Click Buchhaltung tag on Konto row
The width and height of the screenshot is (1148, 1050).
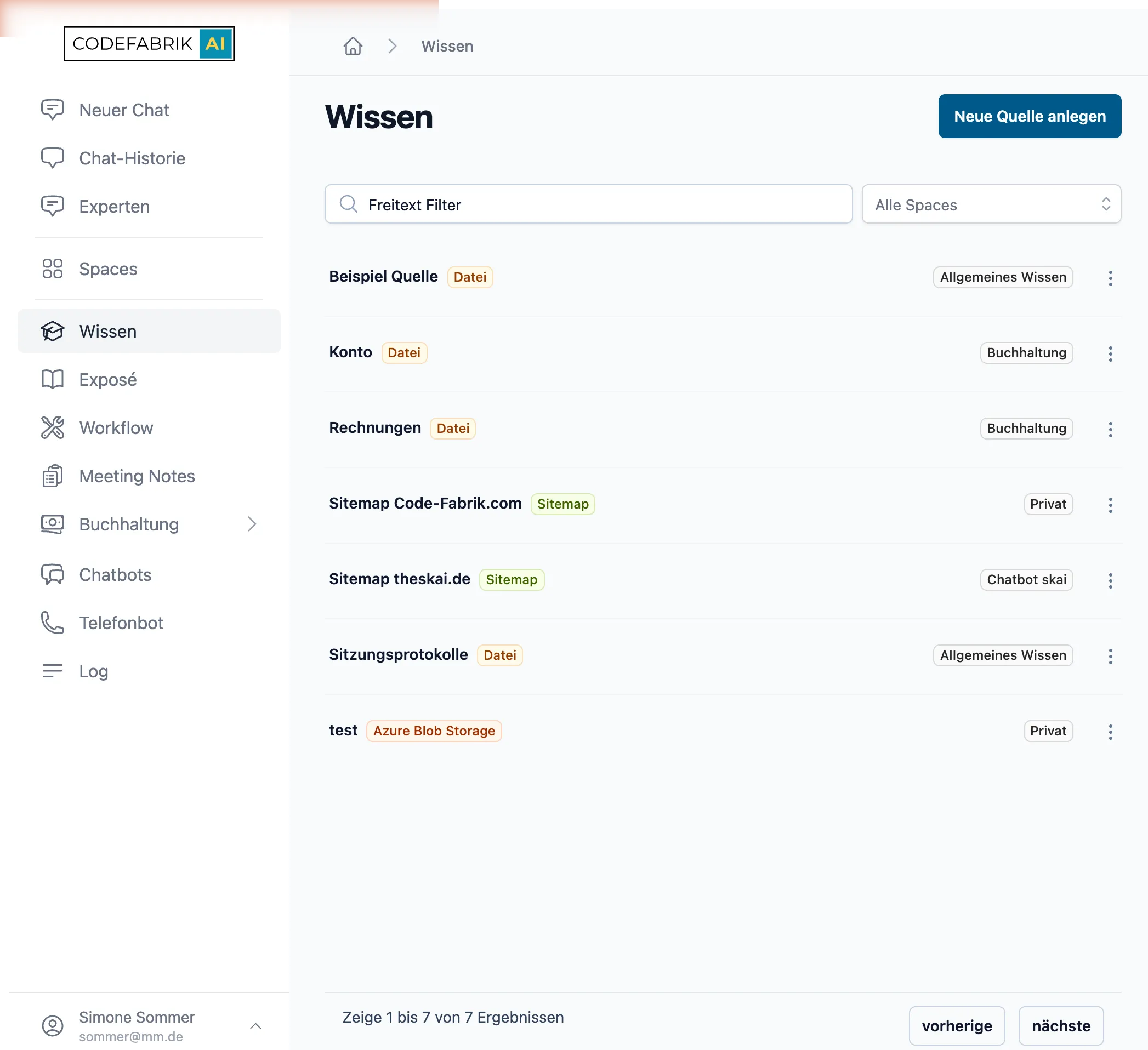pyautogui.click(x=1026, y=353)
